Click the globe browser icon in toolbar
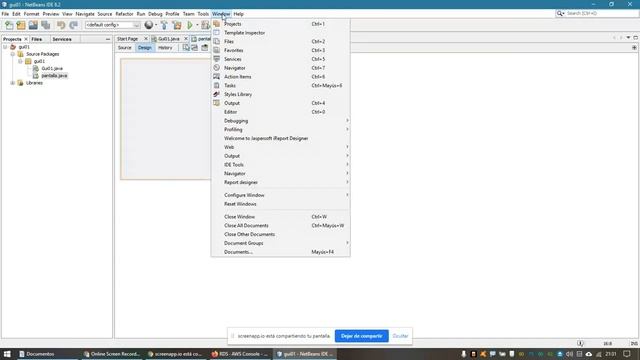This screenshot has width=640, height=360. click(x=149, y=25)
